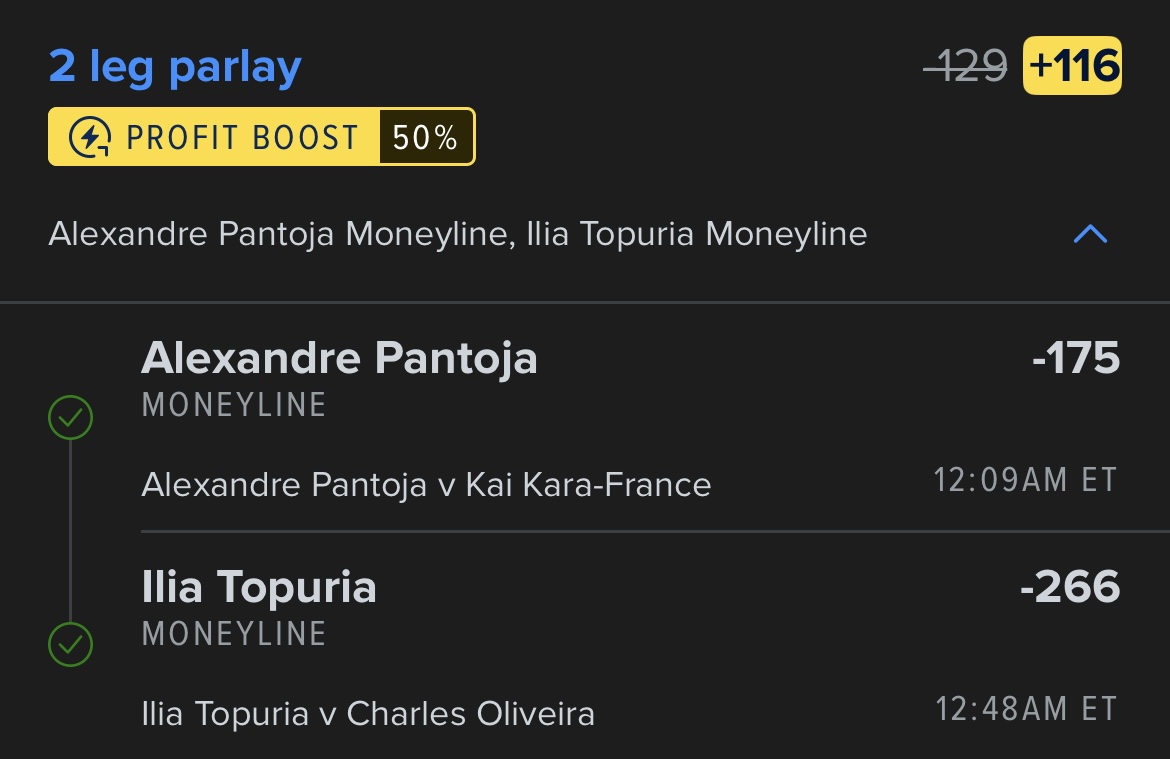Click the MONEYLINE label under Pantoja
The width and height of the screenshot is (1170, 759).
pos(234,405)
